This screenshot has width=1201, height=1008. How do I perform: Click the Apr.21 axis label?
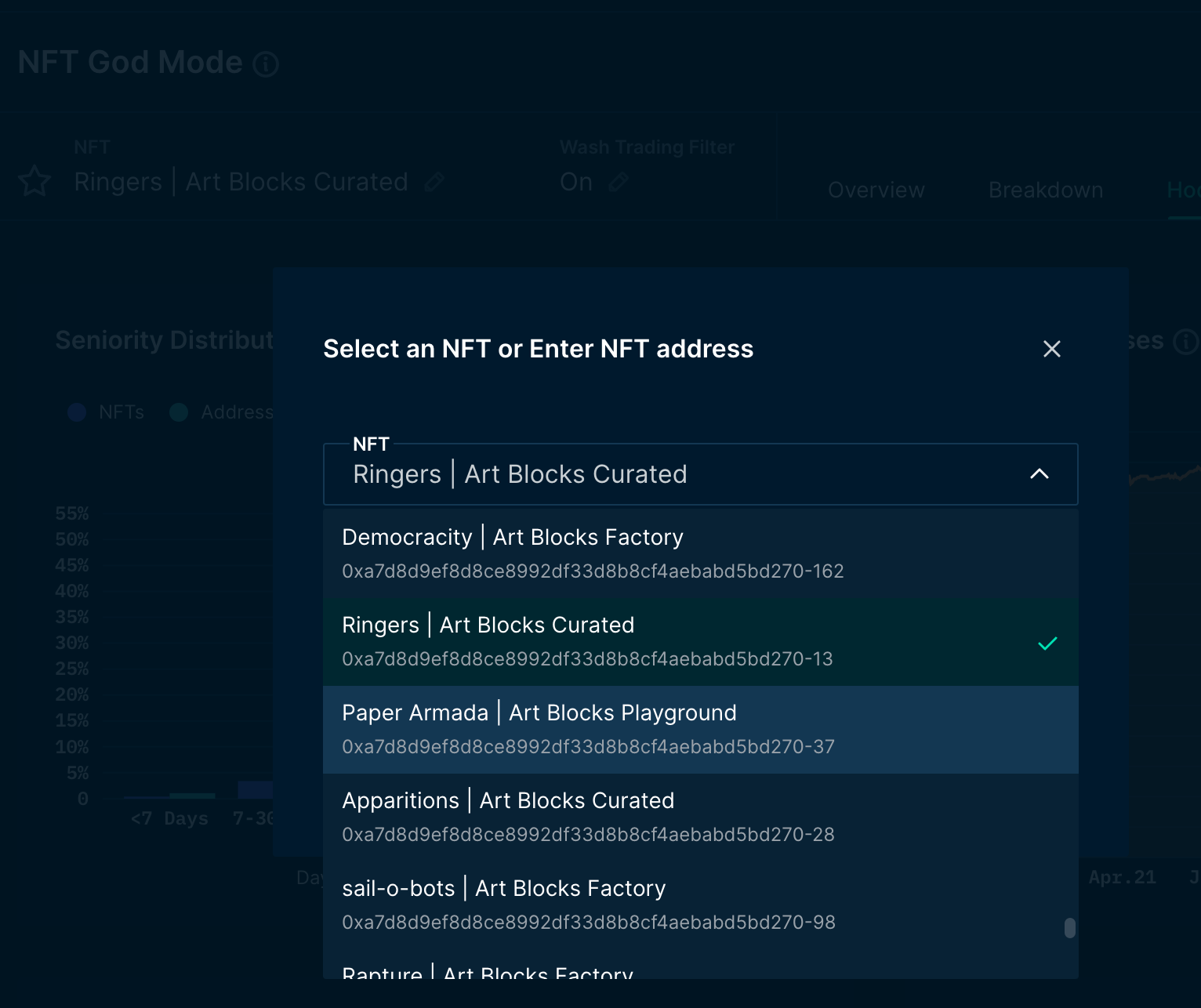point(1122,878)
